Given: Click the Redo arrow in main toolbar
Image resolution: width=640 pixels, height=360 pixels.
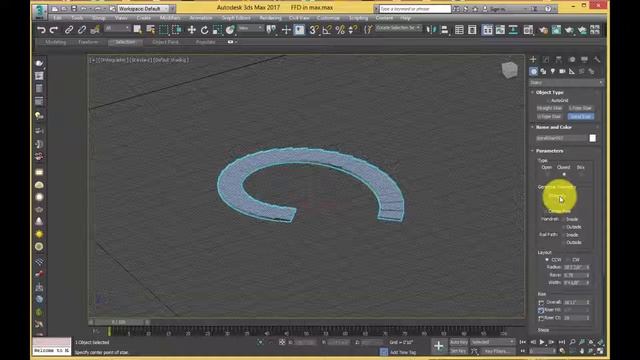Looking at the screenshot, I should tap(54, 30).
